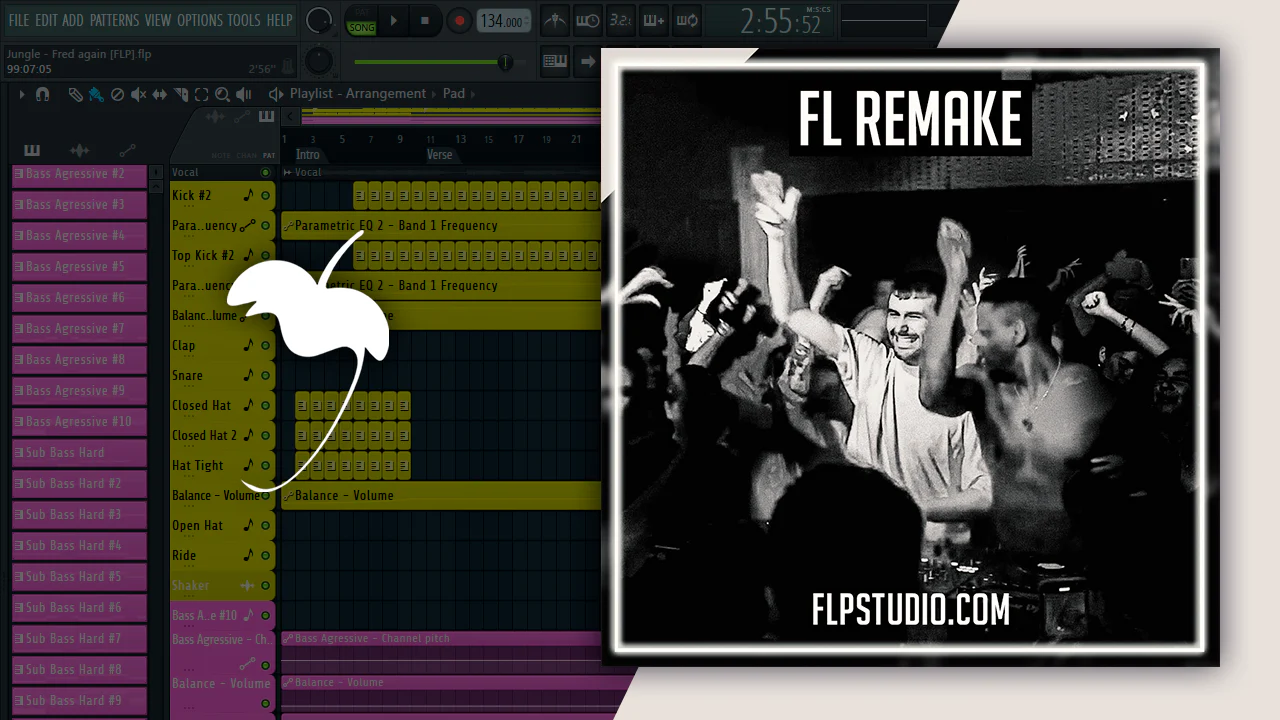Enable typing keyboard to piano icon
Image resolution: width=1280 pixels, height=720 pixels.
click(x=555, y=62)
